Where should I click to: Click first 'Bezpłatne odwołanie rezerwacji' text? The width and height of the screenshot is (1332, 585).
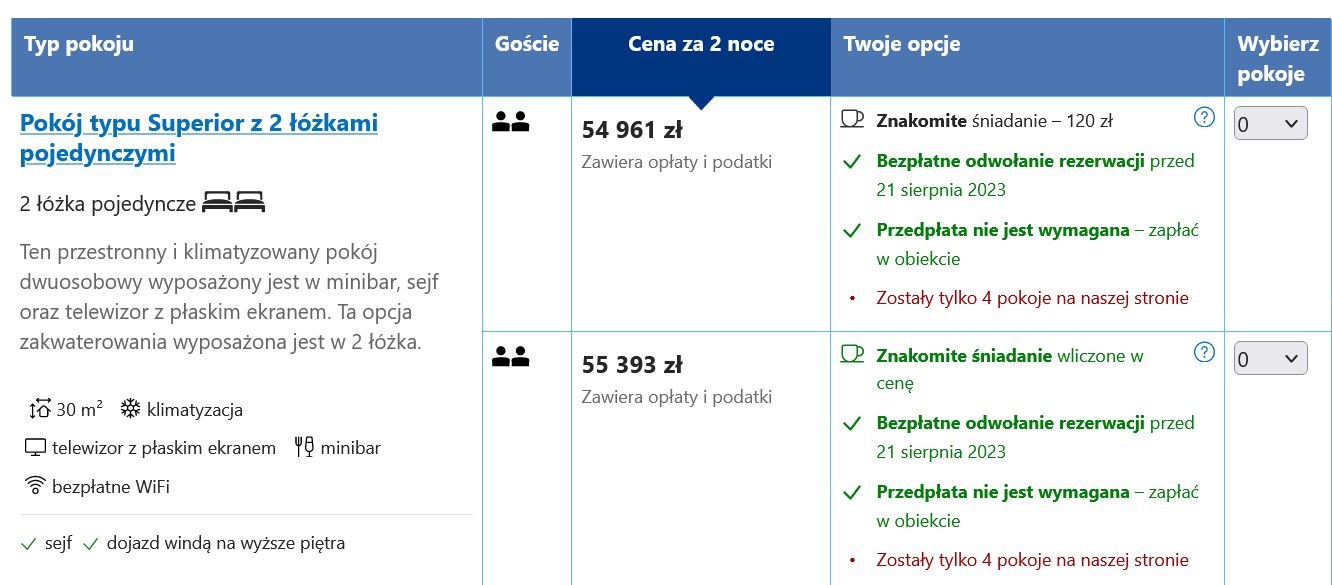(1010, 160)
